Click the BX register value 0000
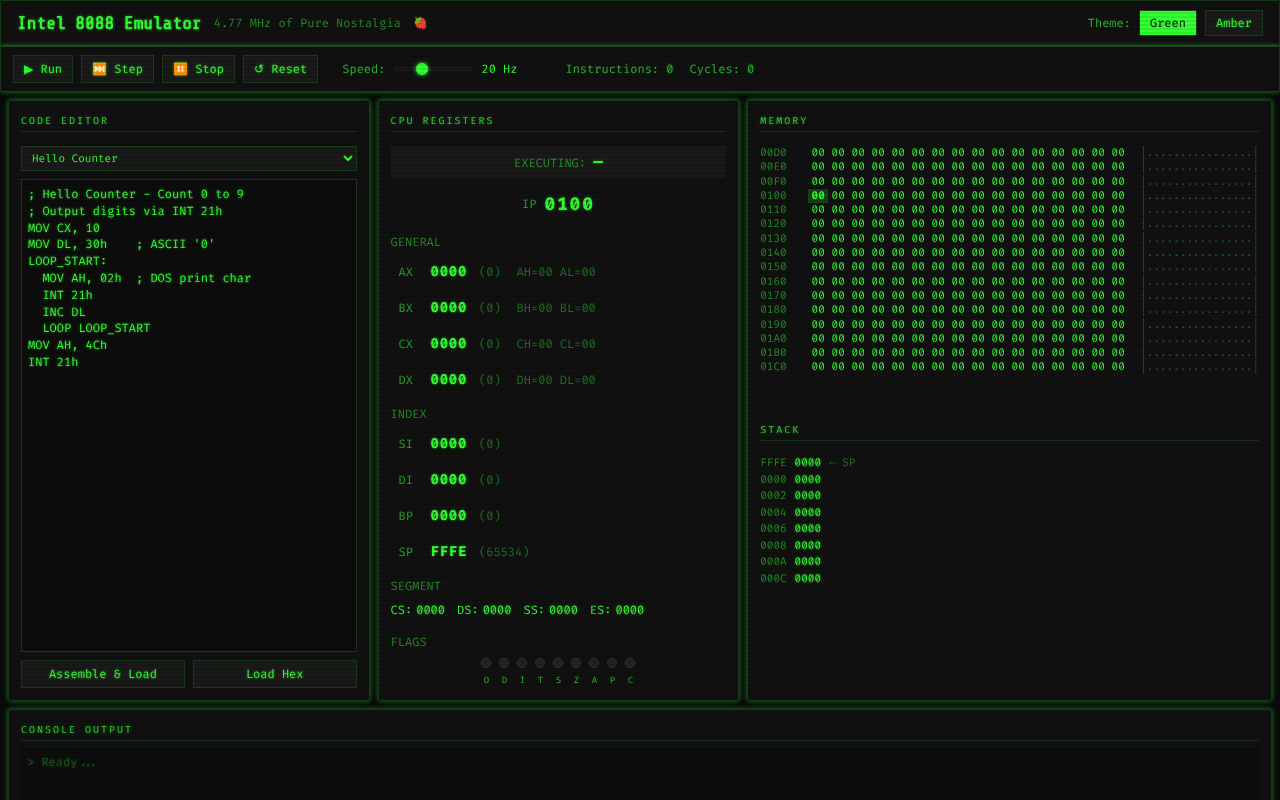This screenshot has height=800, width=1280. coord(448,308)
